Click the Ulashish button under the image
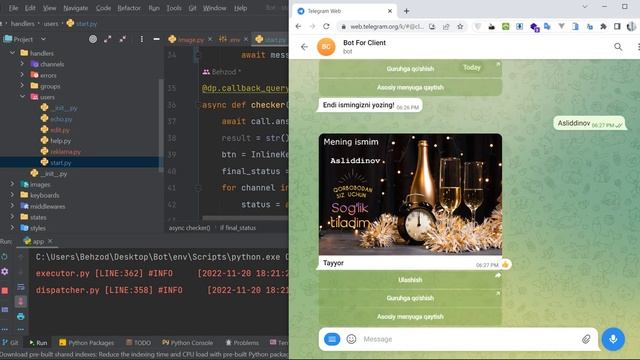Screen dimensions: 640x360 [x=410, y=280]
